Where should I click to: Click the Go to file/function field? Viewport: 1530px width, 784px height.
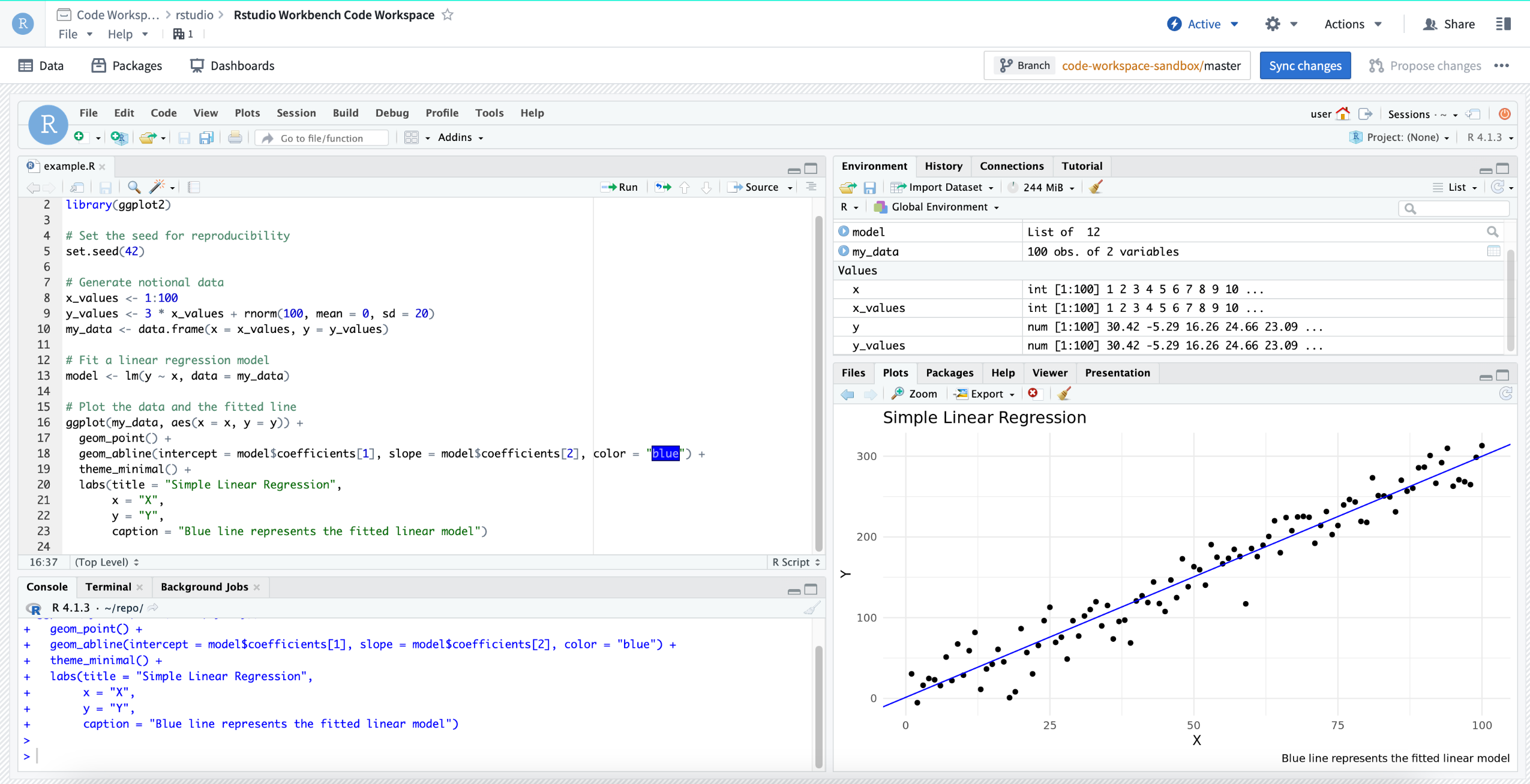[322, 138]
